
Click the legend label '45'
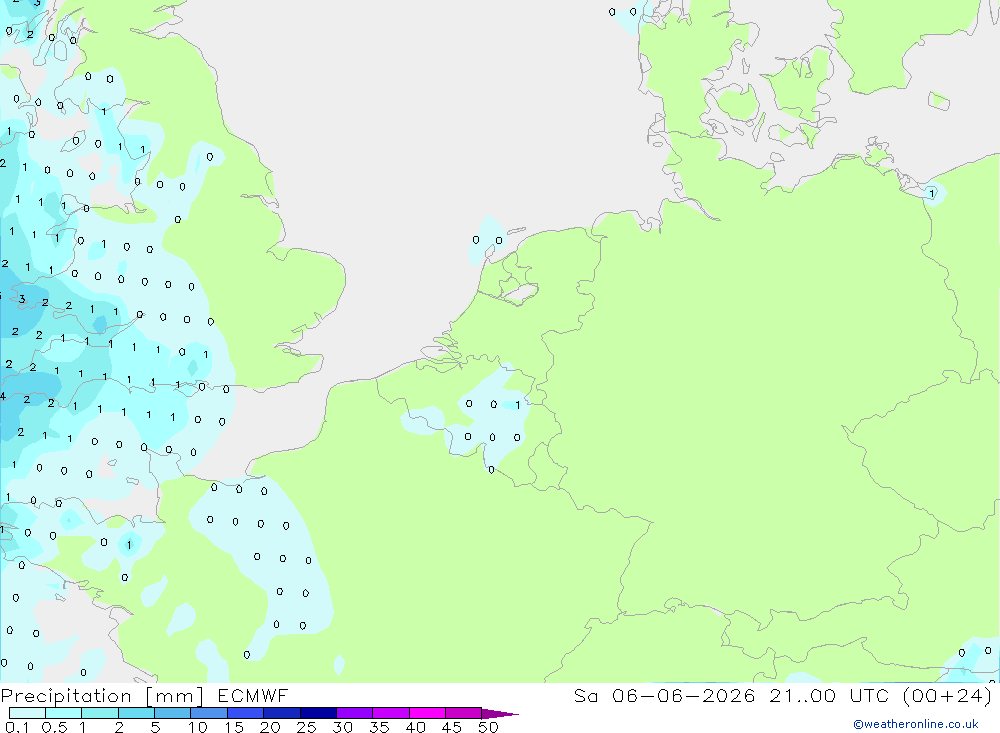pos(452,727)
